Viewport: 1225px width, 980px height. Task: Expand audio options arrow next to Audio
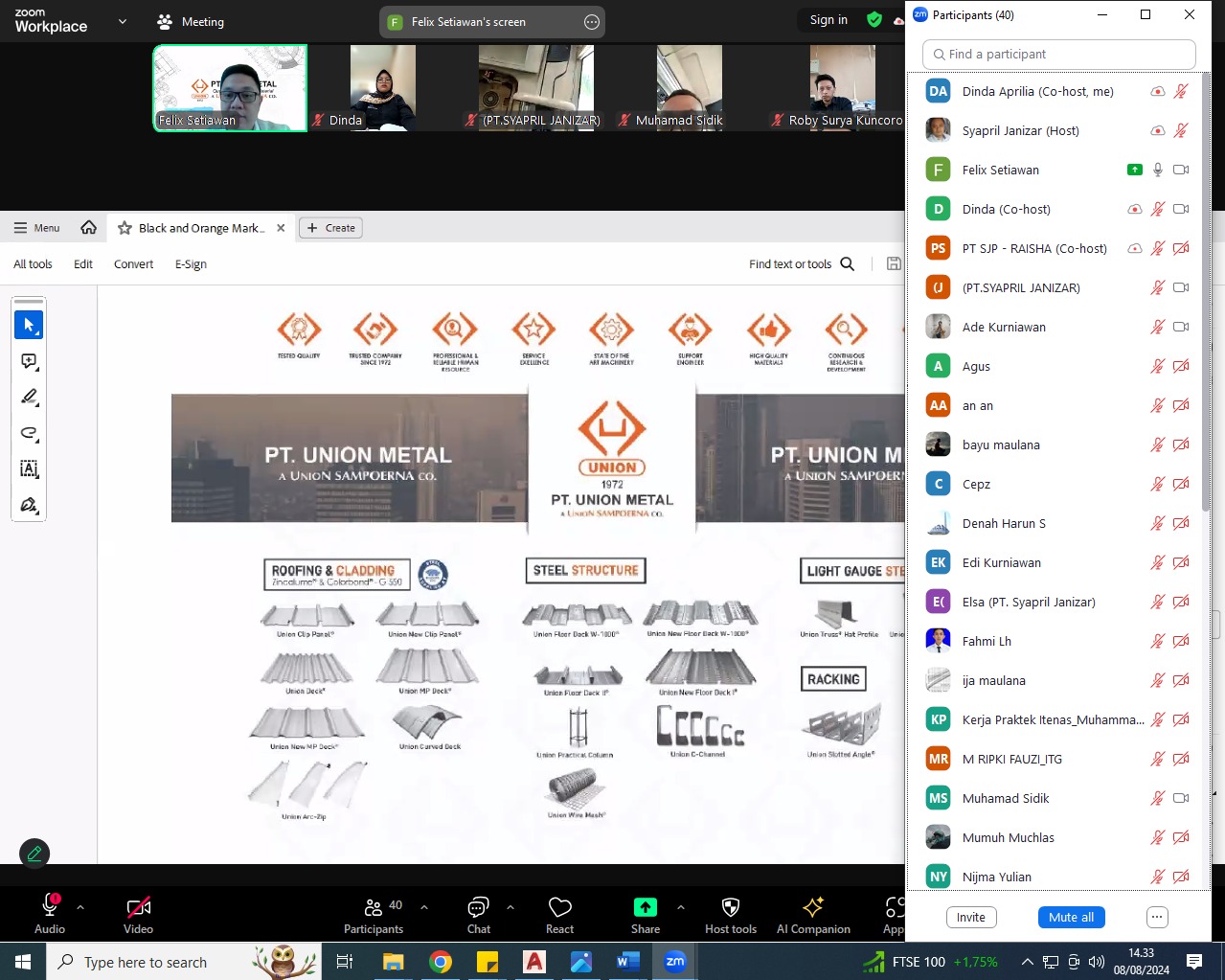[80, 907]
